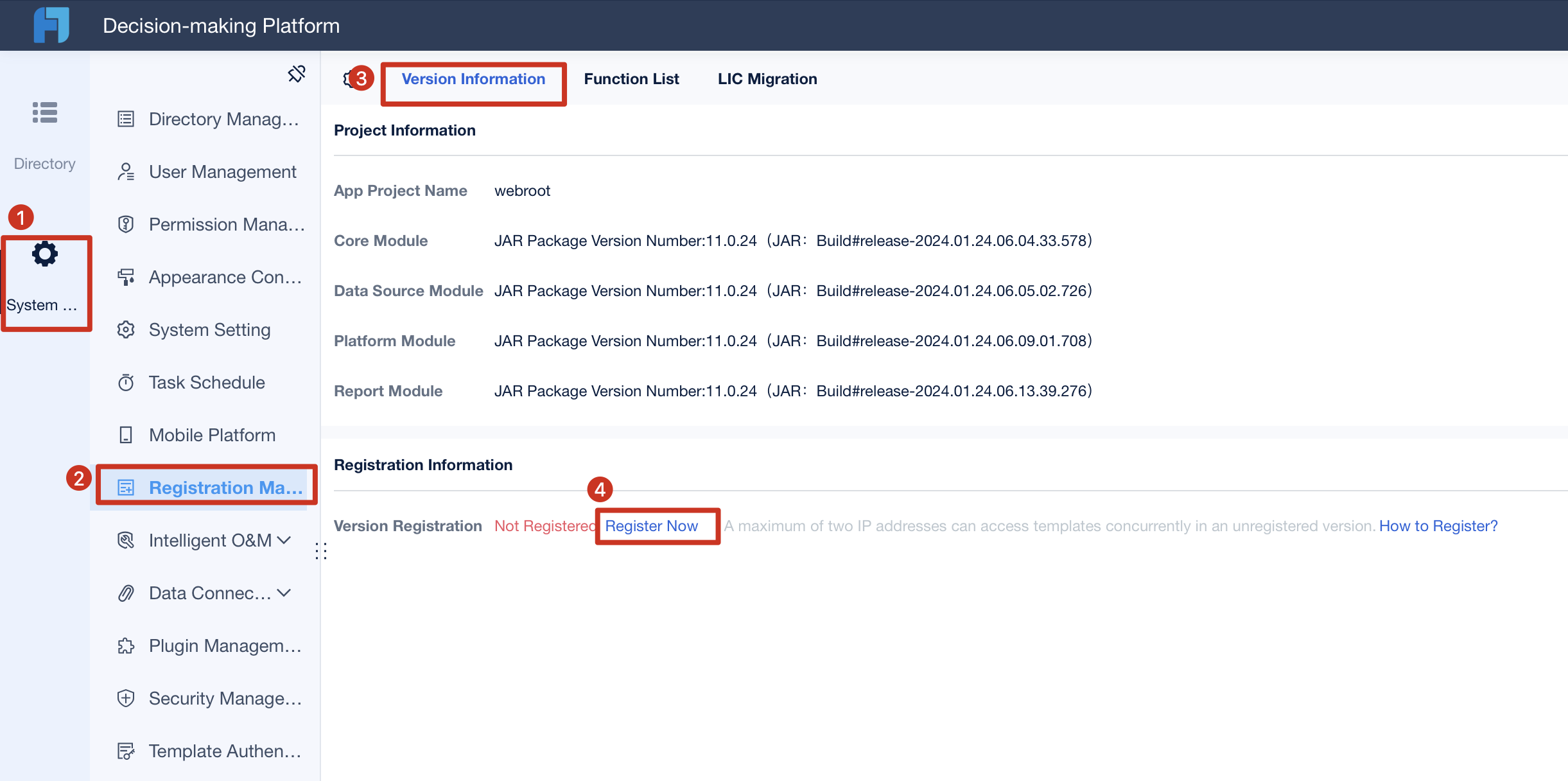Select the Version Information tab
Viewport: 1568px width, 781px height.
pos(473,78)
